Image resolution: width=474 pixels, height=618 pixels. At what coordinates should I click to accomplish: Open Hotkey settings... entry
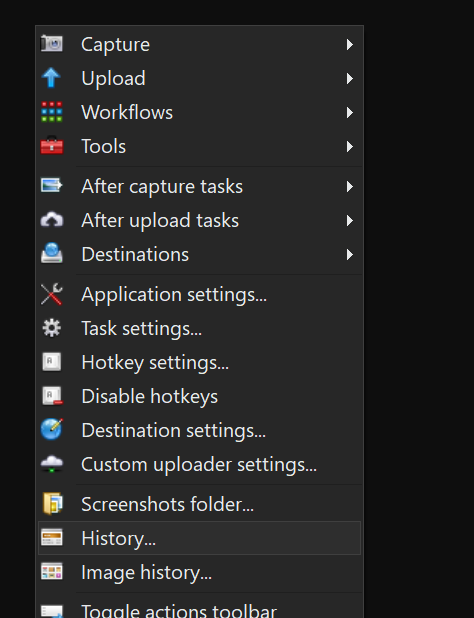[x=199, y=362]
